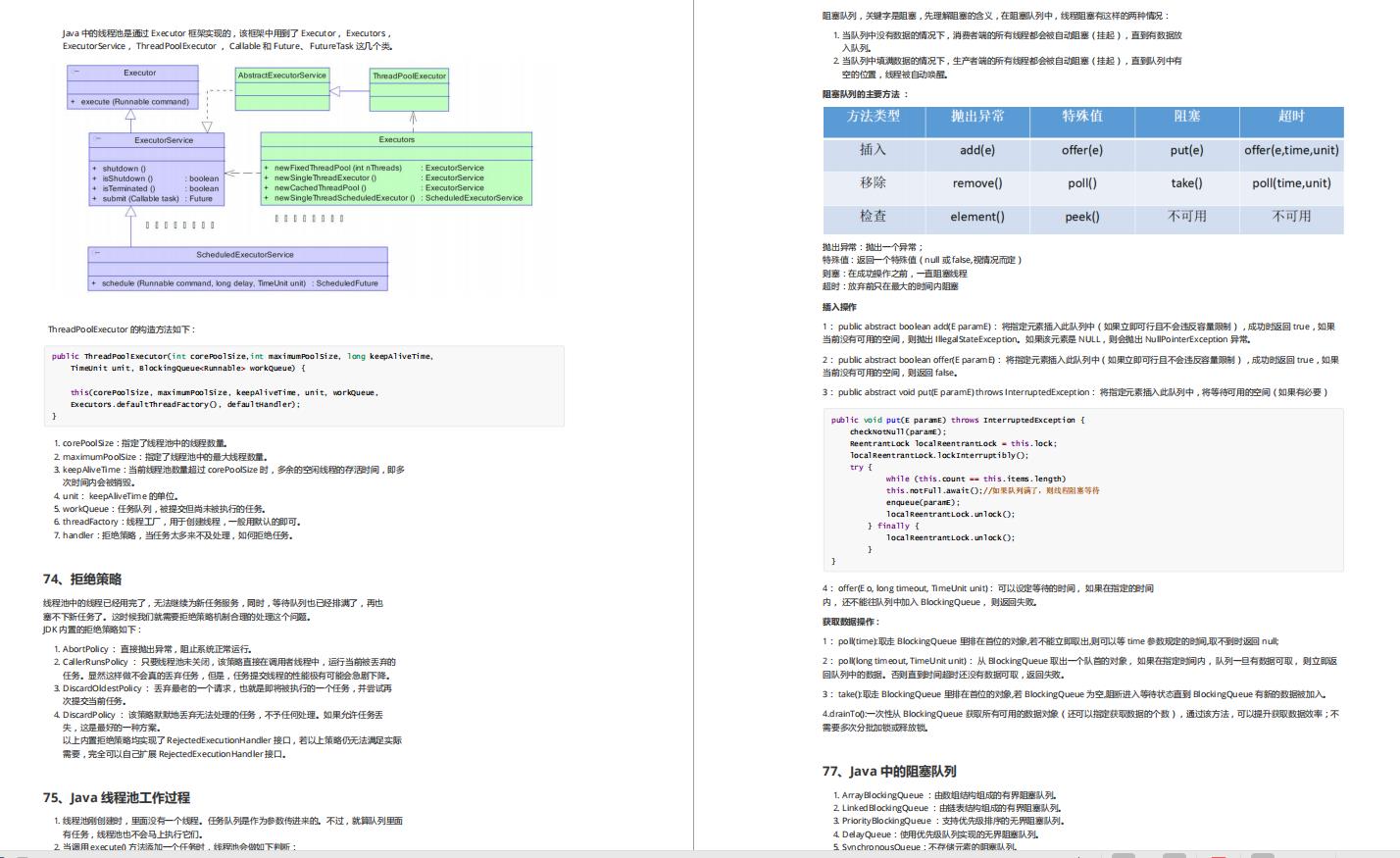Screen dimensions: 1400x858
Task: Click the "offer(e,time,unit)" table cell
Action: pyautogui.click(x=1291, y=150)
